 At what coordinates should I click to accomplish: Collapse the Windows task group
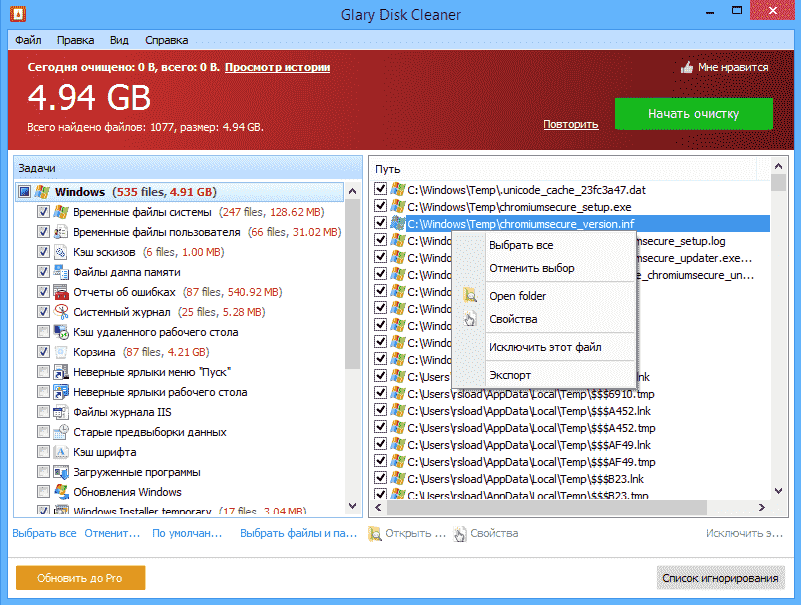coord(23,192)
